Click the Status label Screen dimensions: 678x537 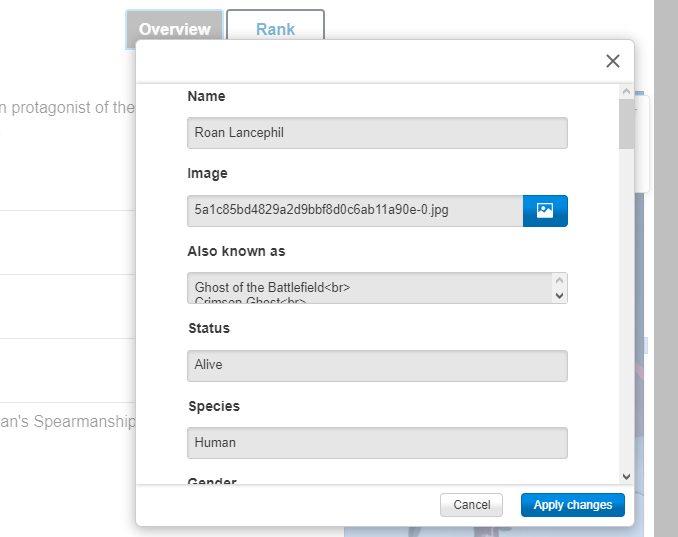209,328
